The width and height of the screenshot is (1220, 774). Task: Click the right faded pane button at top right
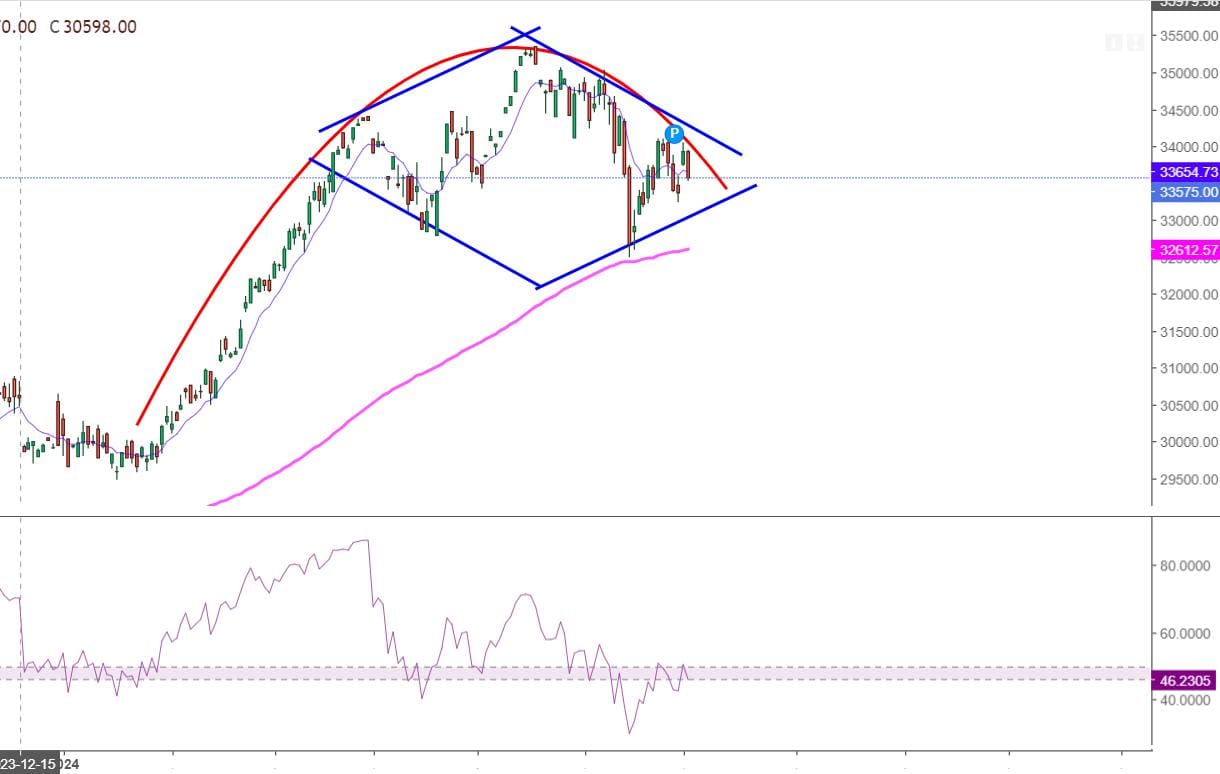pos(1133,42)
